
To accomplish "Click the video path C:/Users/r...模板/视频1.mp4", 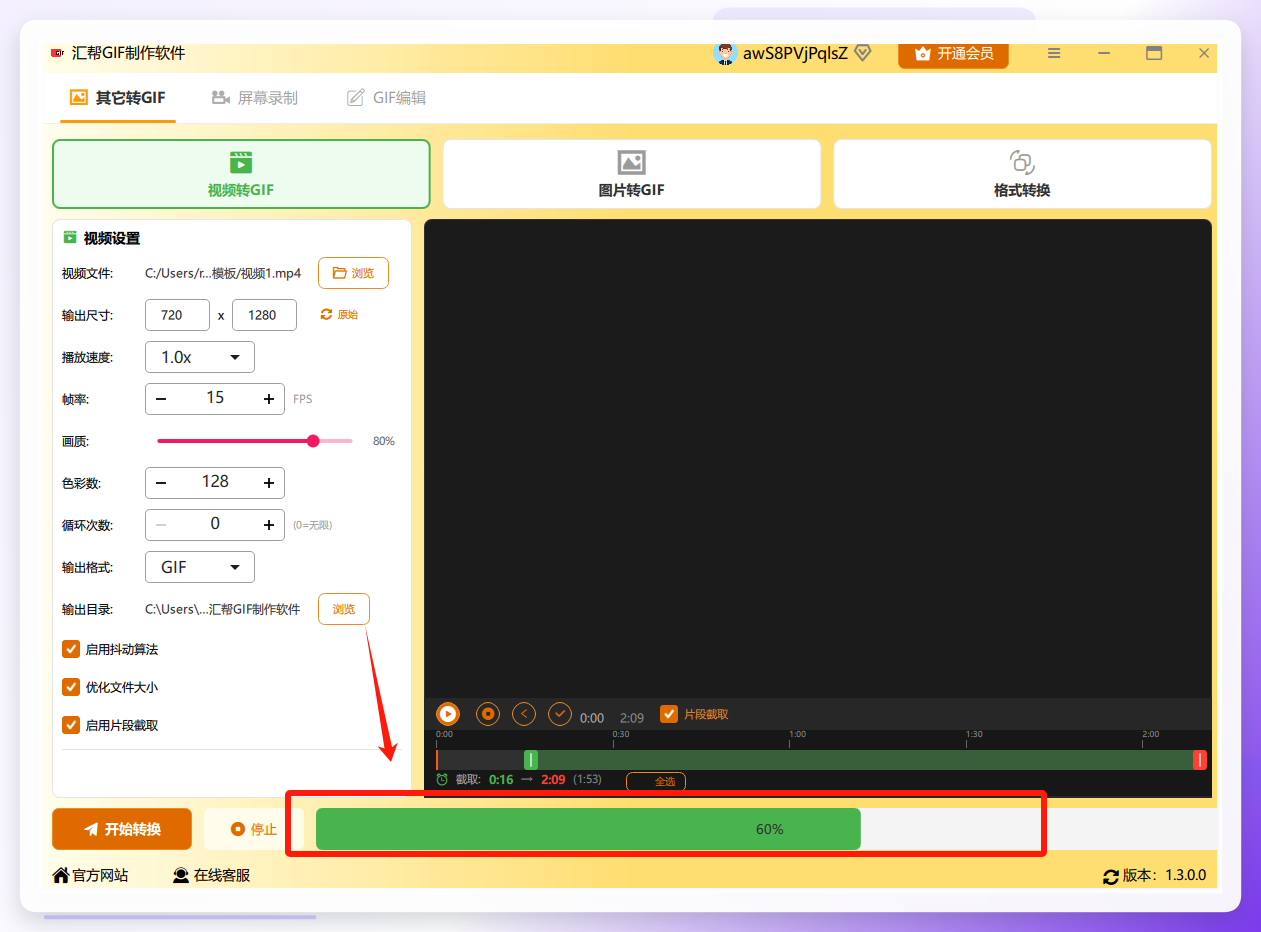I will 223,273.
